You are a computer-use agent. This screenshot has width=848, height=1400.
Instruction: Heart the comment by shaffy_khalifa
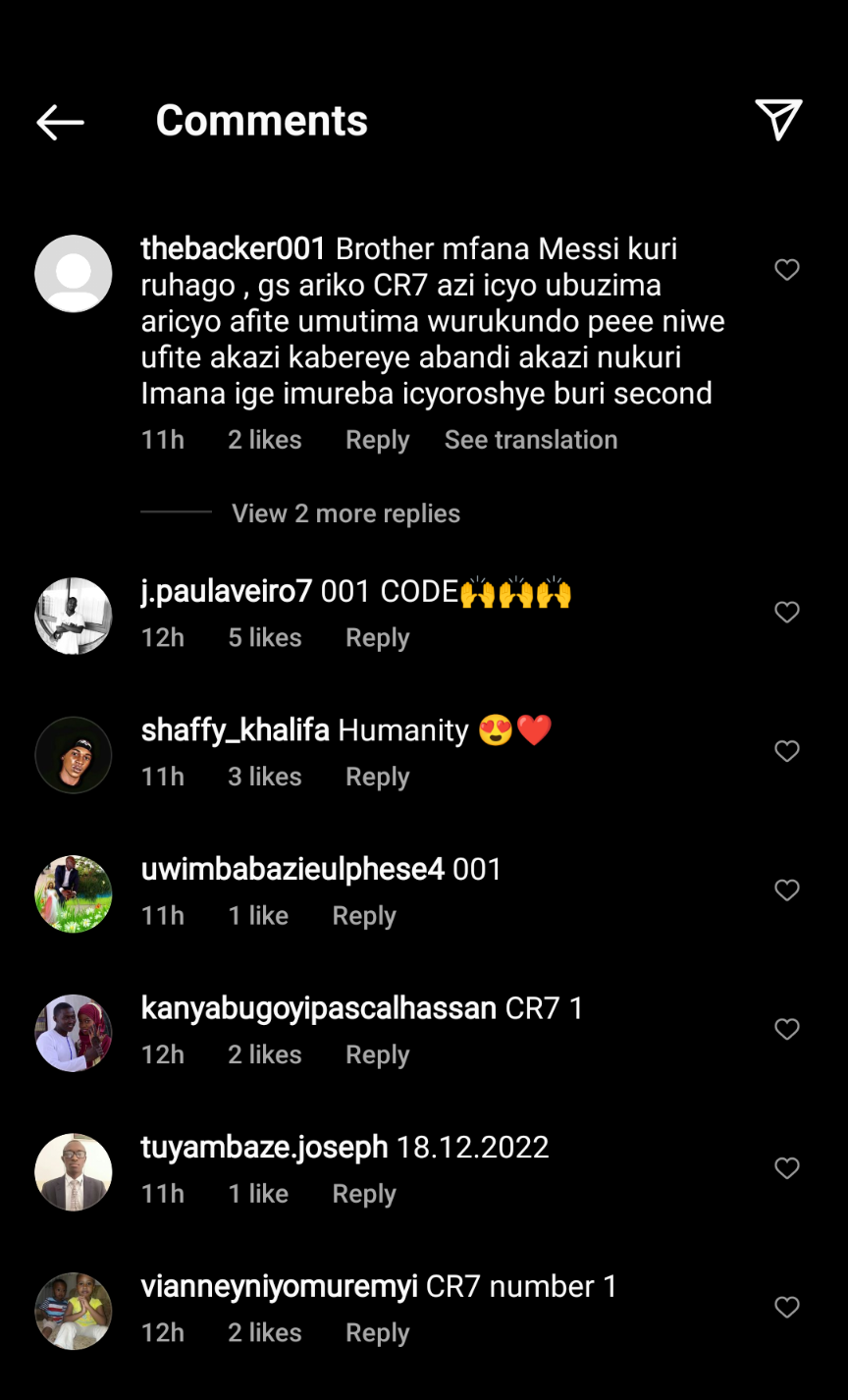pyautogui.click(x=787, y=752)
